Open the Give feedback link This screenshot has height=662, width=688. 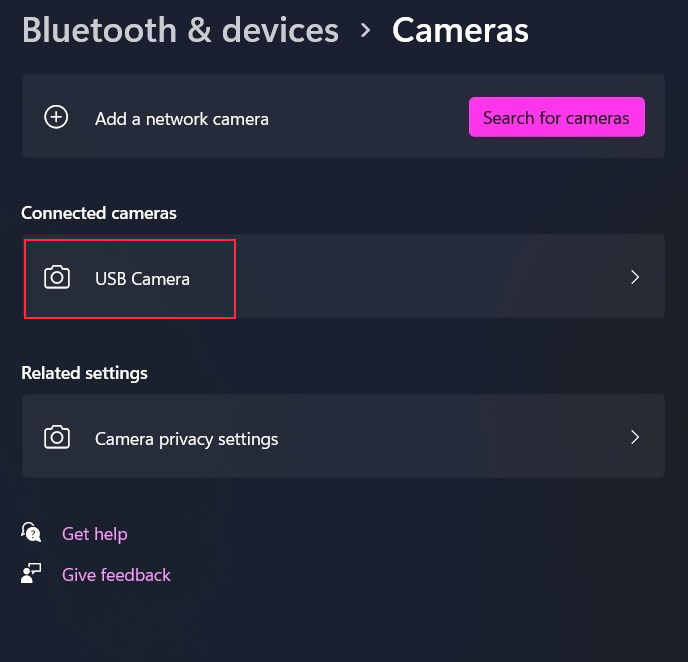click(x=116, y=575)
